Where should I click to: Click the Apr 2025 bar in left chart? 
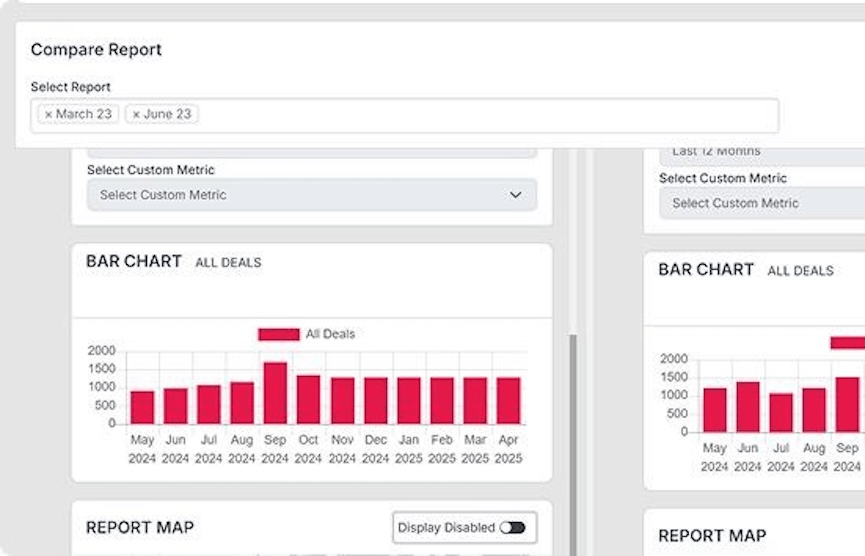[508, 400]
